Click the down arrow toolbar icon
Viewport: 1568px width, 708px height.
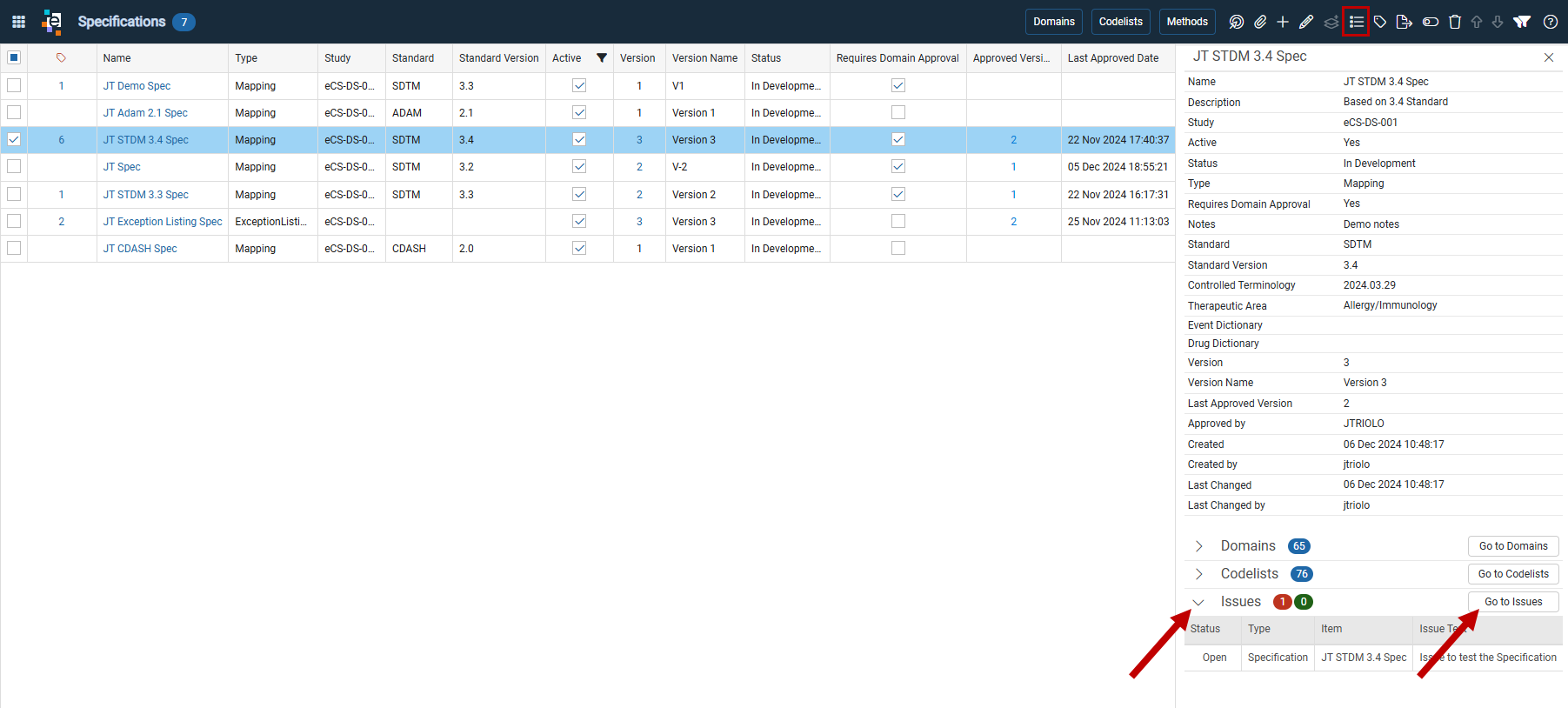click(x=1498, y=22)
